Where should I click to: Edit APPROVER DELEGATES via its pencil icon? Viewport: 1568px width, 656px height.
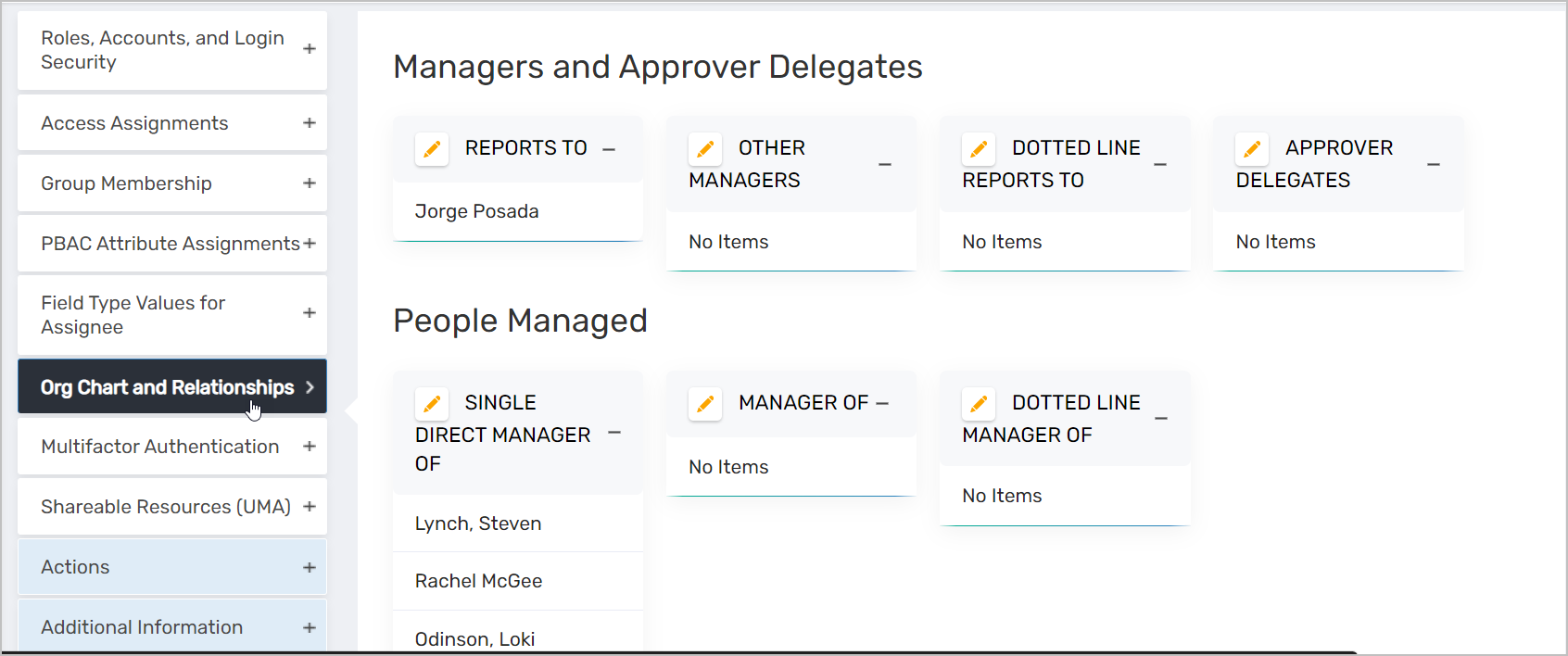pos(1251,148)
